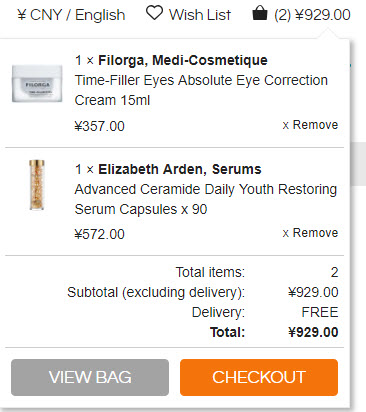Click the VIEW BAG button

(x=90, y=377)
